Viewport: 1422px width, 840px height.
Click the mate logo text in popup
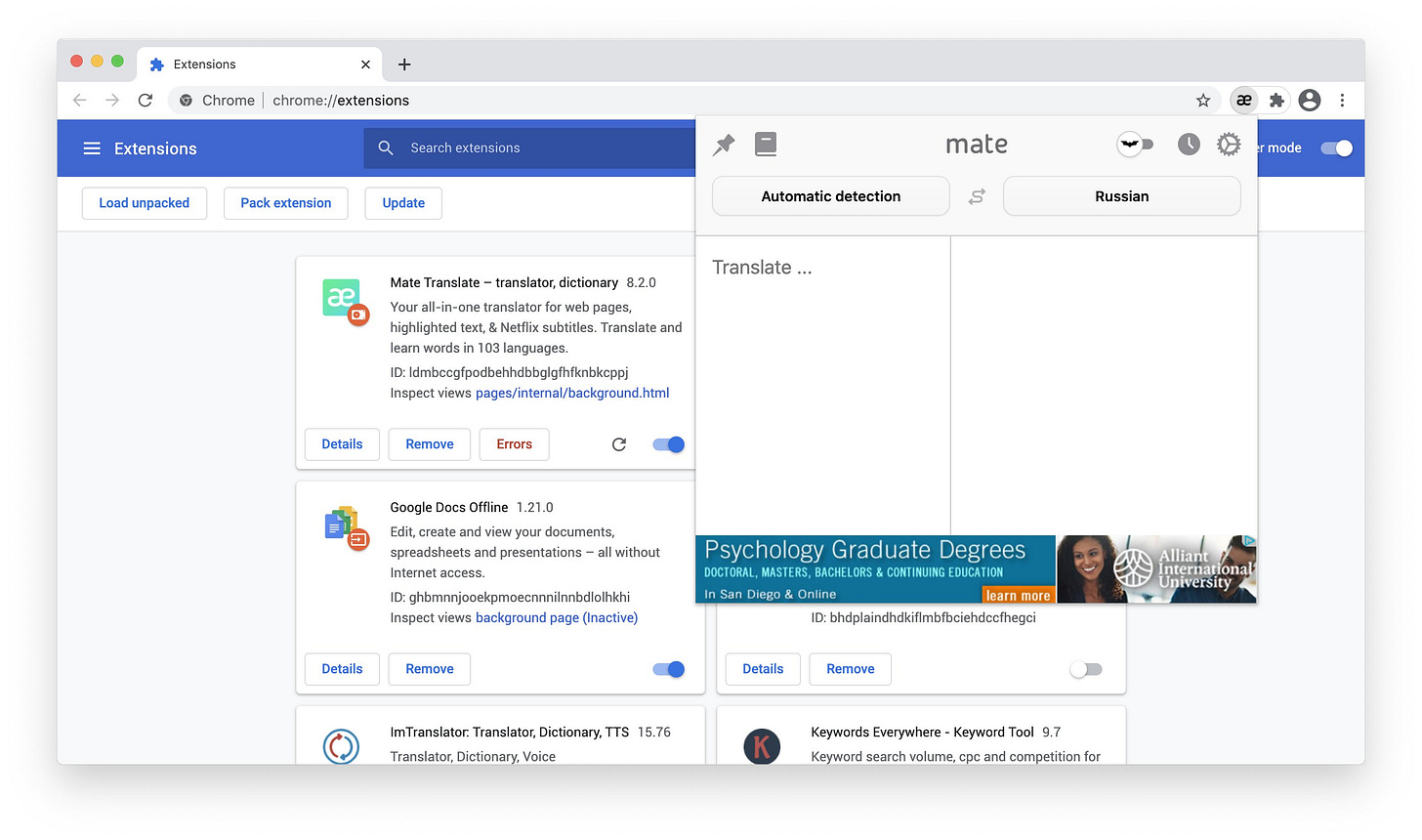977,145
